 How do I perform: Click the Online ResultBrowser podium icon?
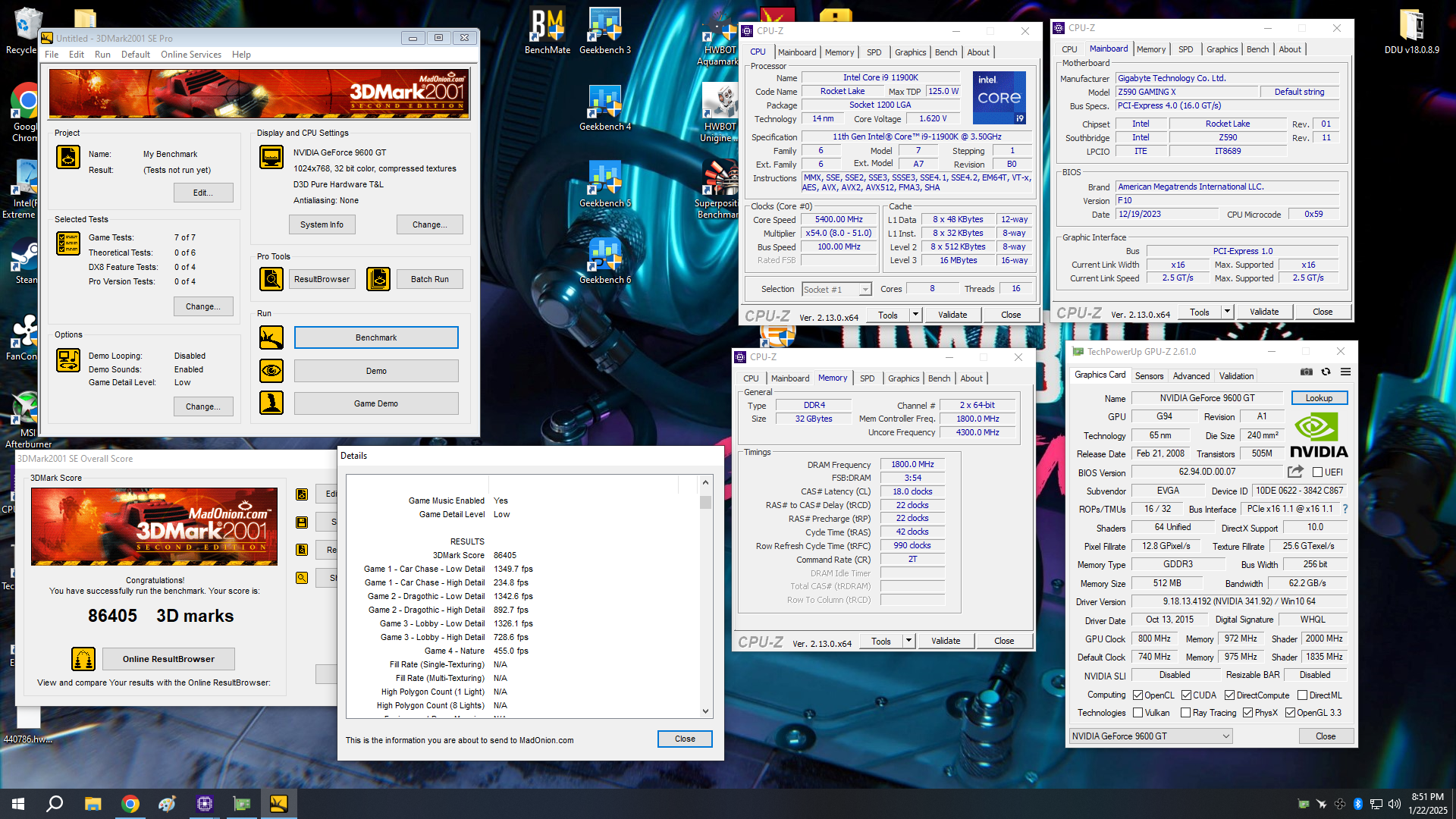click(83, 659)
